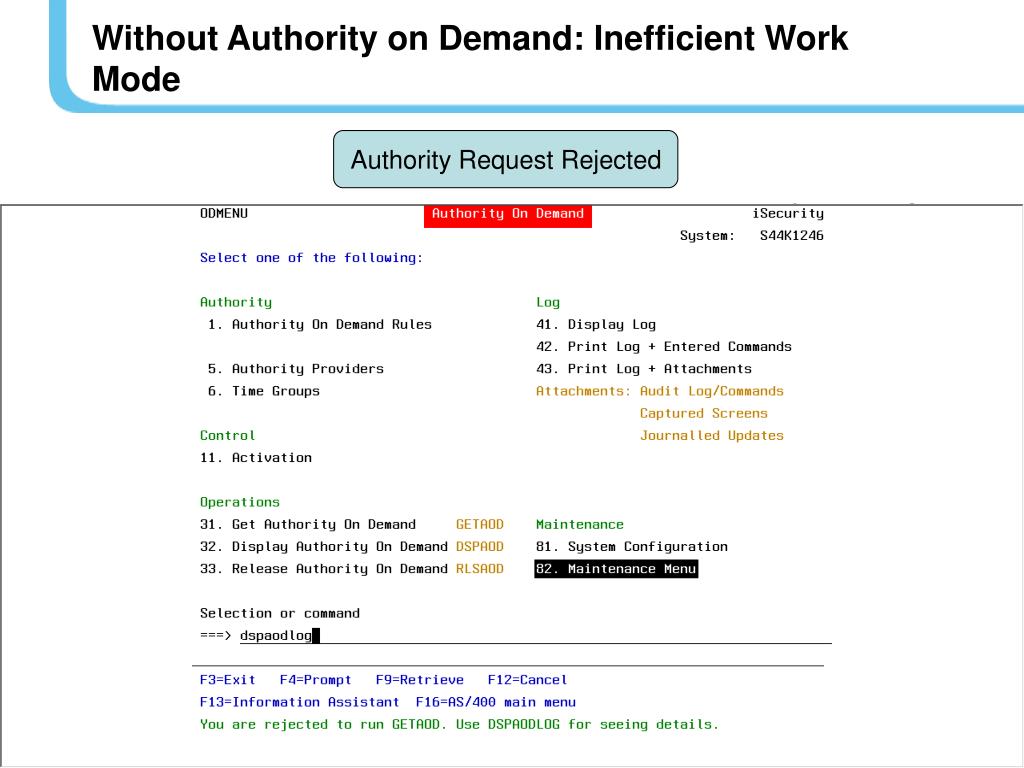Click the GETAOD command text
The height and width of the screenshot is (768, 1024).
(479, 524)
